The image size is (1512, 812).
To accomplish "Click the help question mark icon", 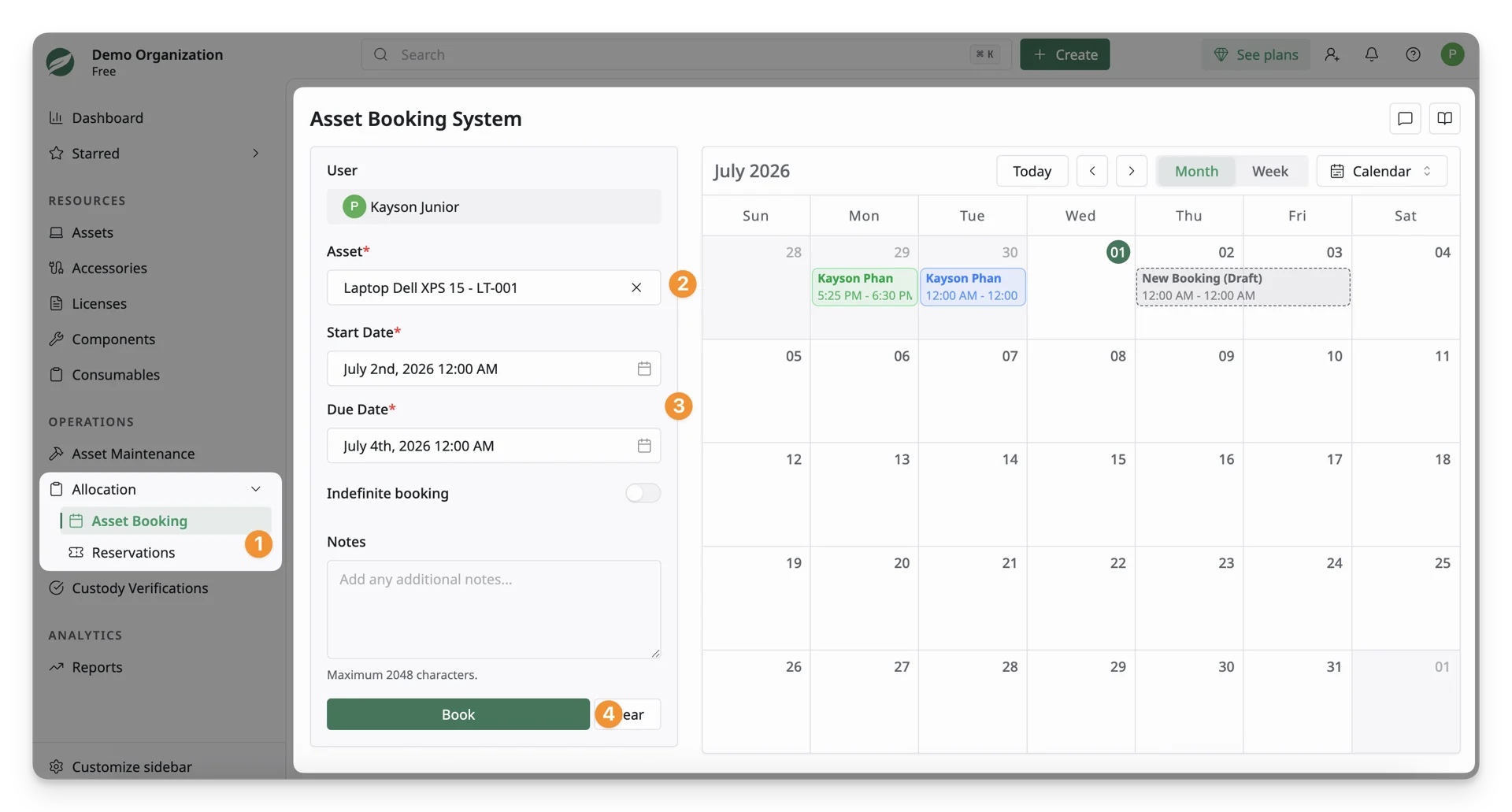I will click(1413, 54).
